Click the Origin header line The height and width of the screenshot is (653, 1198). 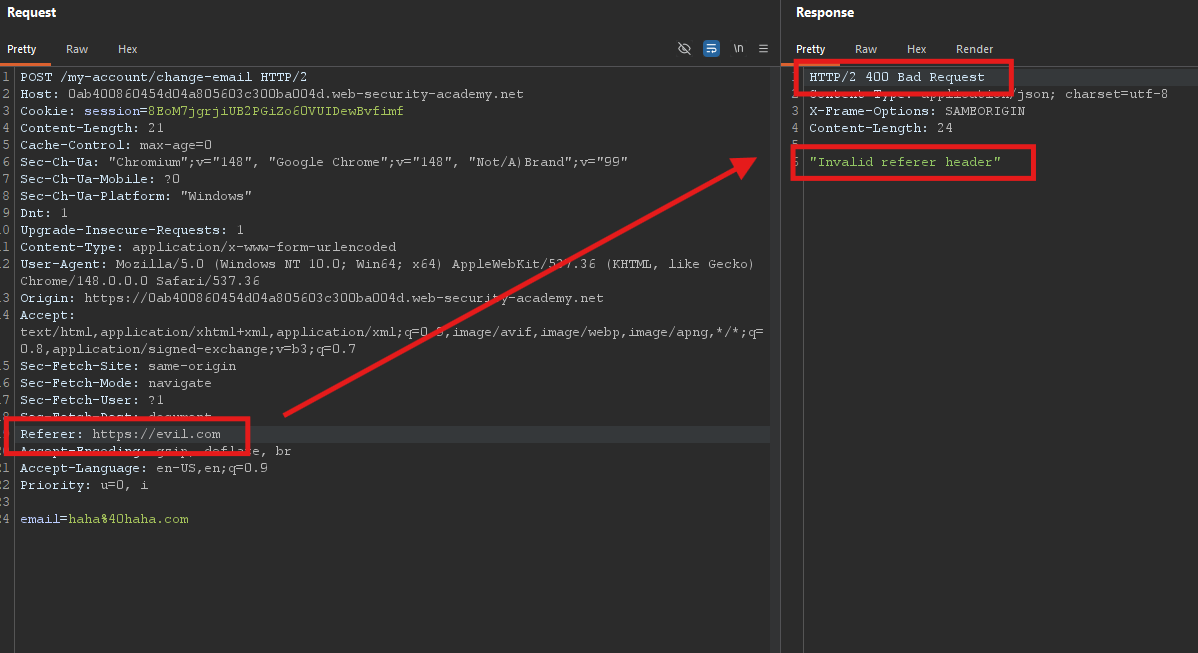(x=312, y=298)
